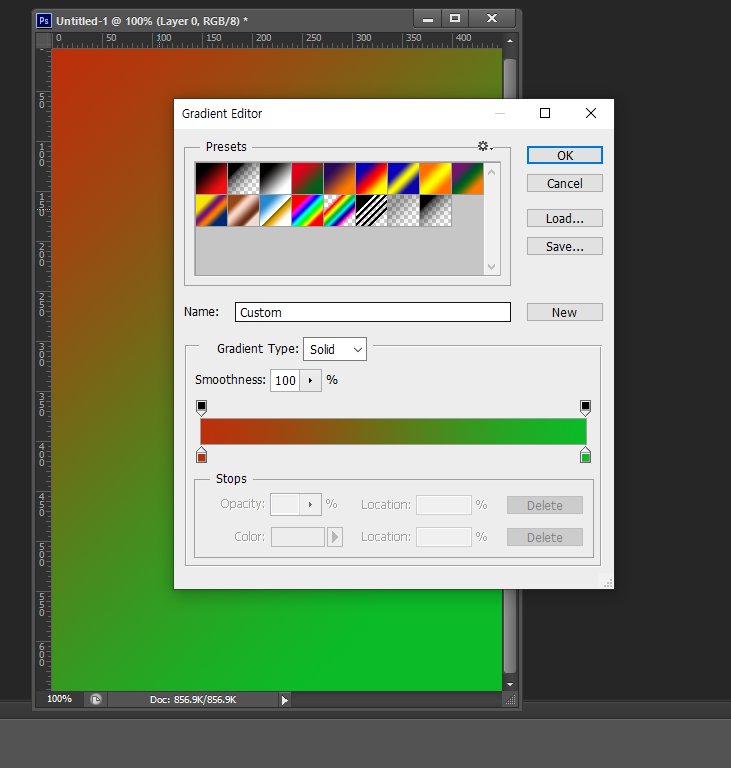Click document vertical scrollbar up arrow
This screenshot has height=768, width=731.
pos(510,41)
